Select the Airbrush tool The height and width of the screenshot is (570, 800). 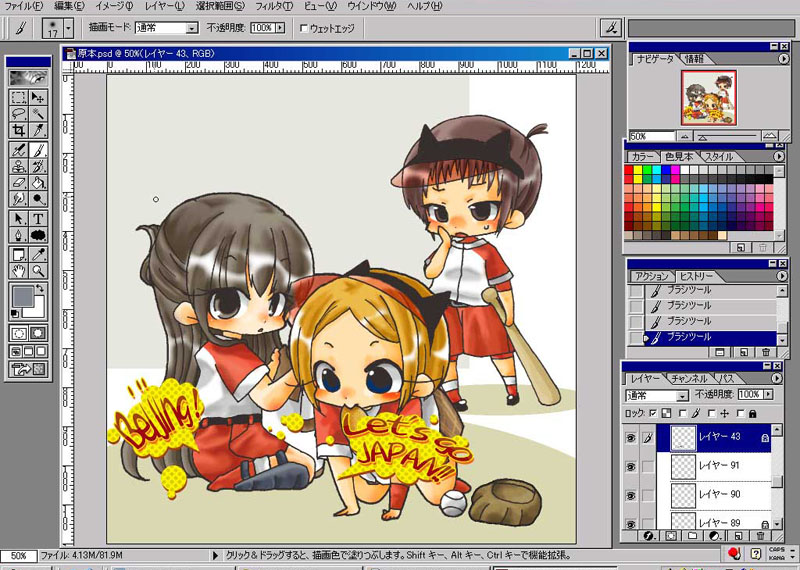click(19, 150)
